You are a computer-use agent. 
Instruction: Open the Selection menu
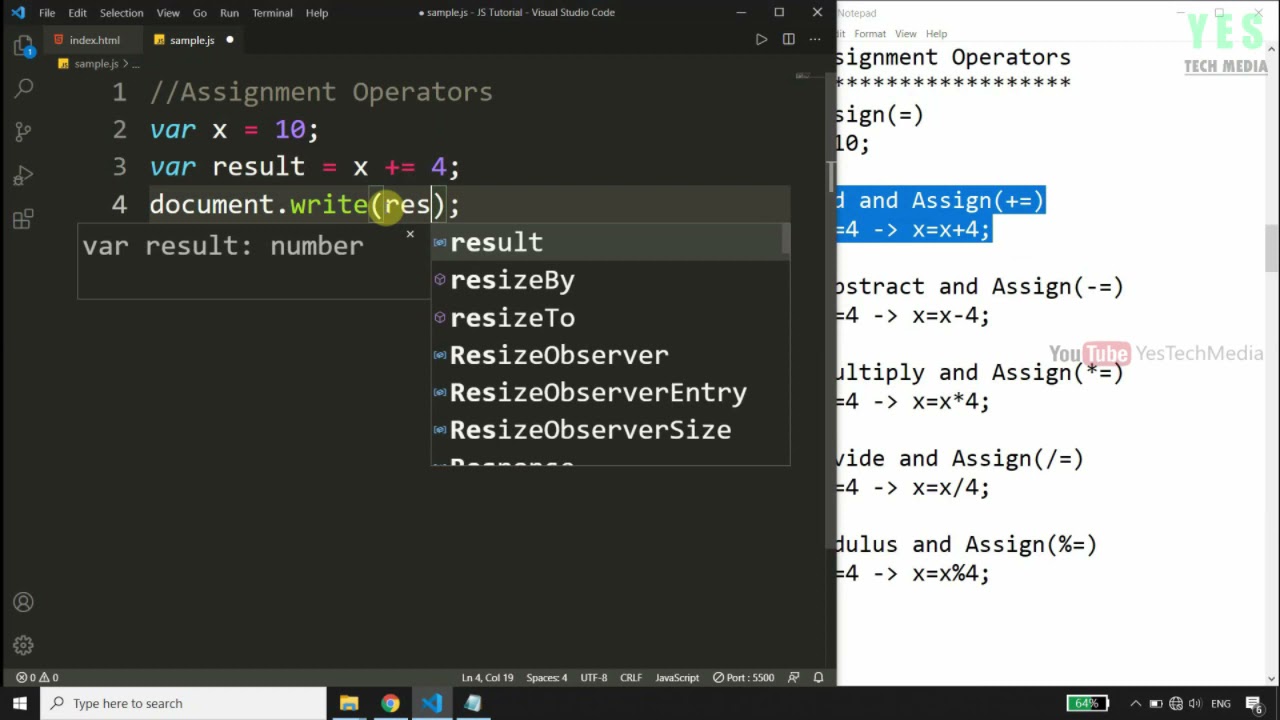[121, 13]
